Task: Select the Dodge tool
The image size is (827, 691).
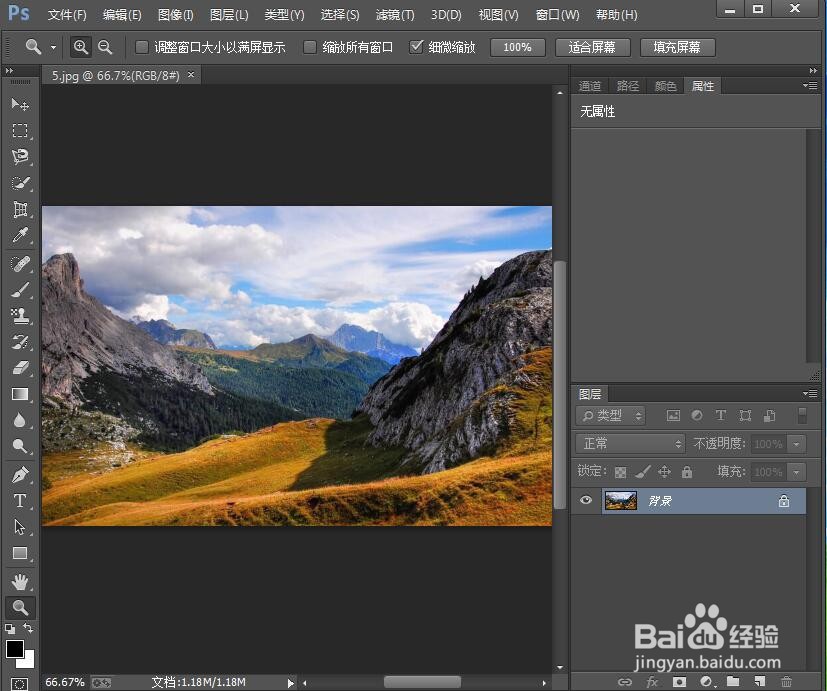Action: (20, 446)
